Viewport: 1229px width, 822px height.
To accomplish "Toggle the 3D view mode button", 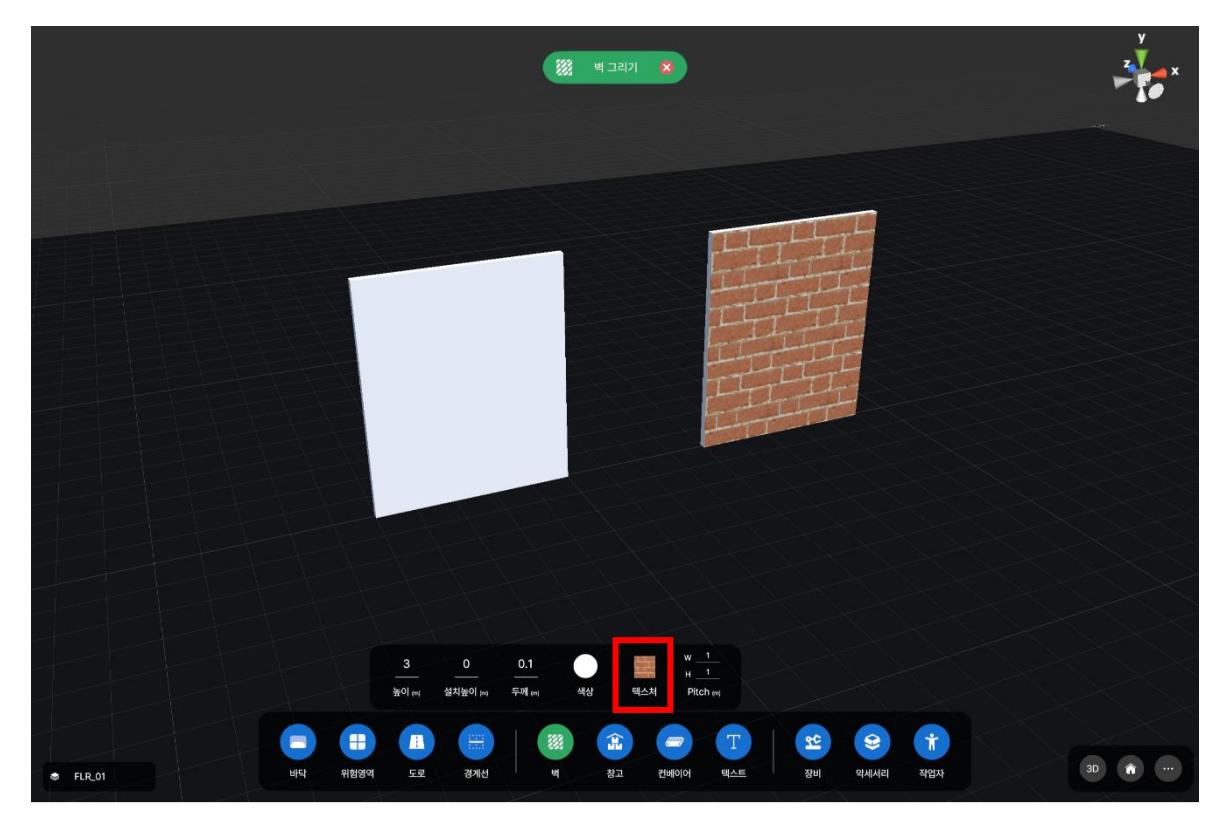I will coord(1092,768).
